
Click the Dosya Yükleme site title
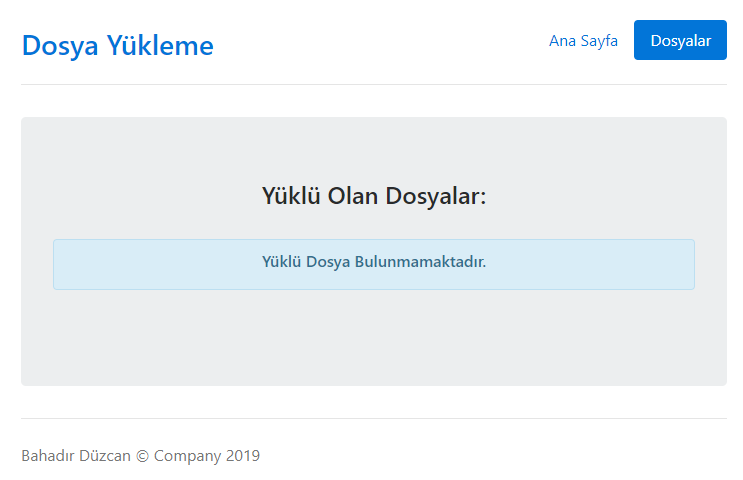[x=117, y=45]
